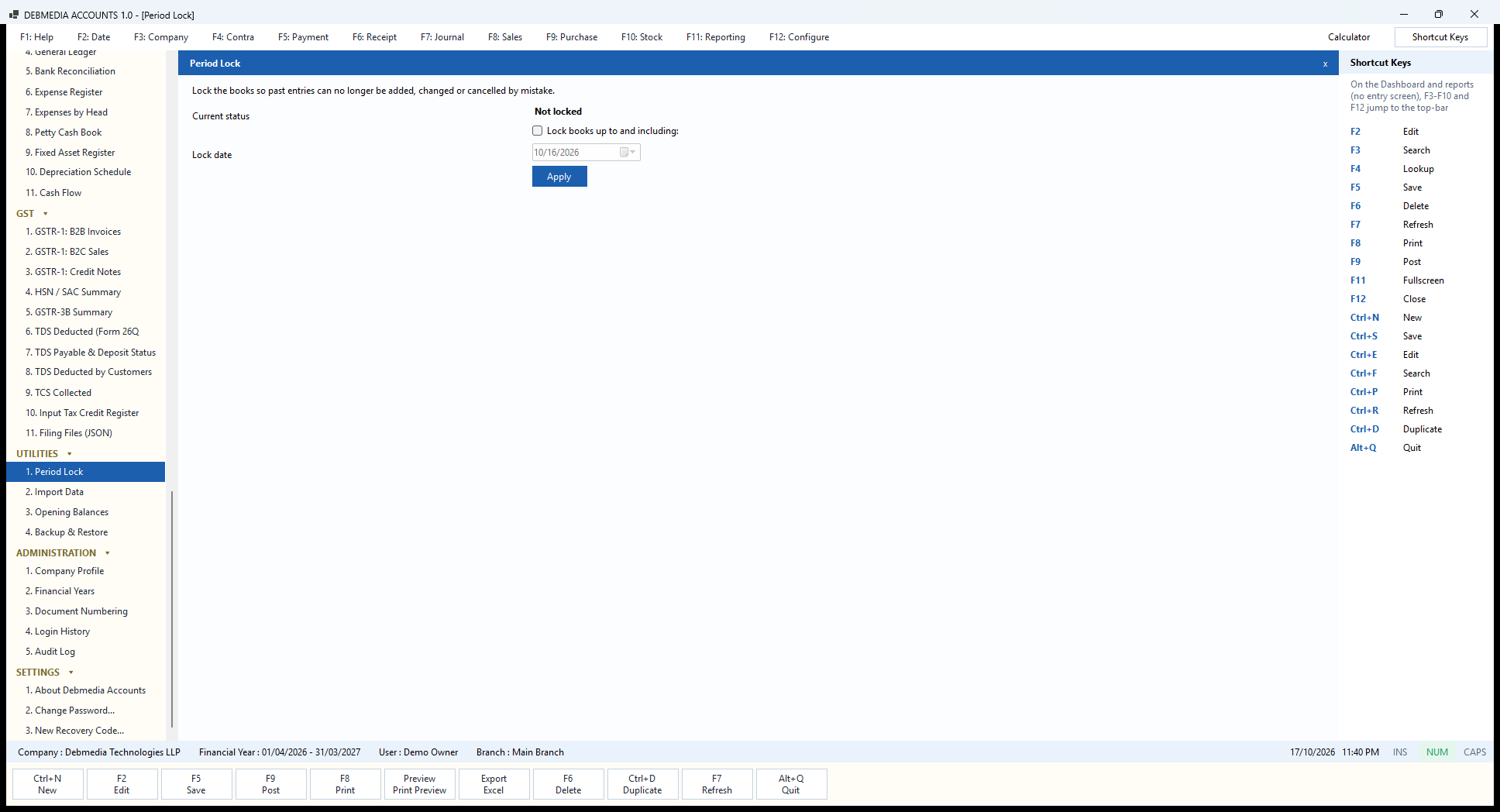This screenshot has height=812, width=1500.
Task: Click Ctrl+D Duplicate button in bottom bar
Action: coord(642,784)
